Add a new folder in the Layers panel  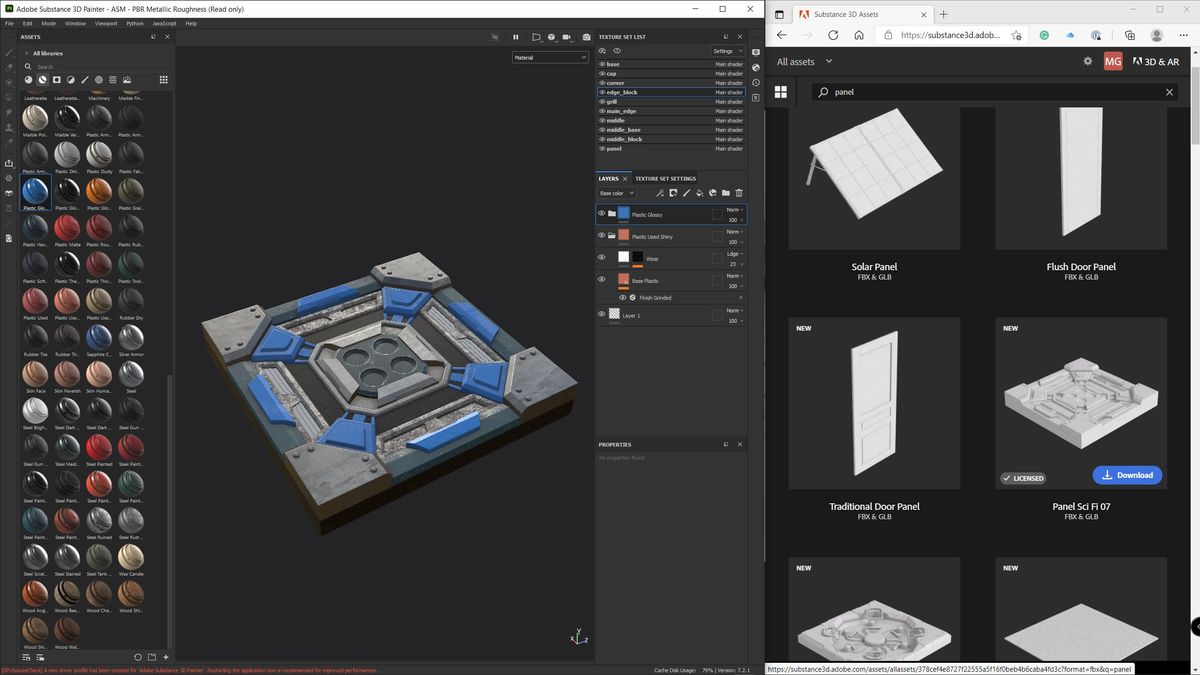(x=726, y=193)
